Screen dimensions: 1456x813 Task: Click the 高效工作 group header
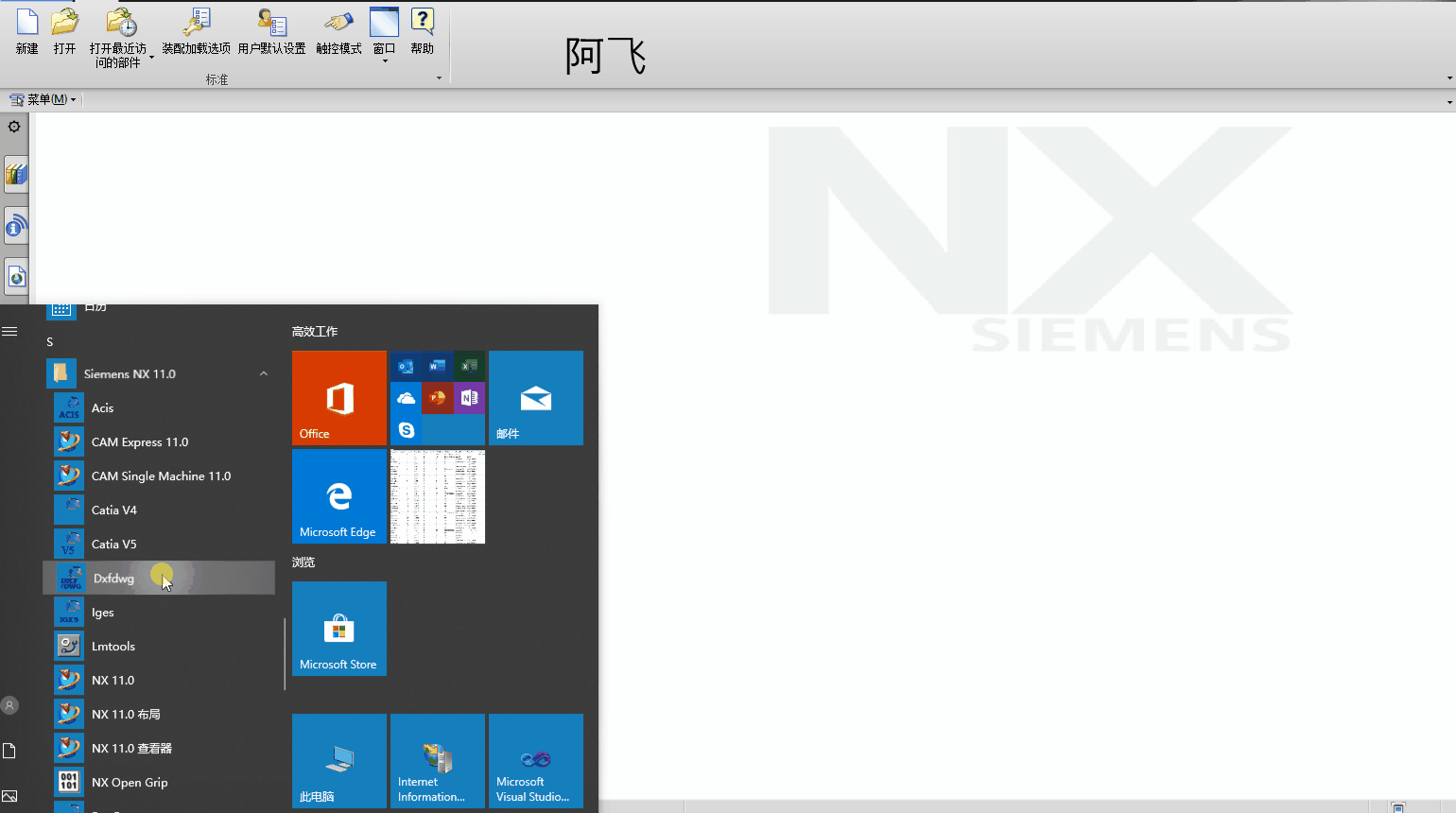pyautogui.click(x=315, y=332)
